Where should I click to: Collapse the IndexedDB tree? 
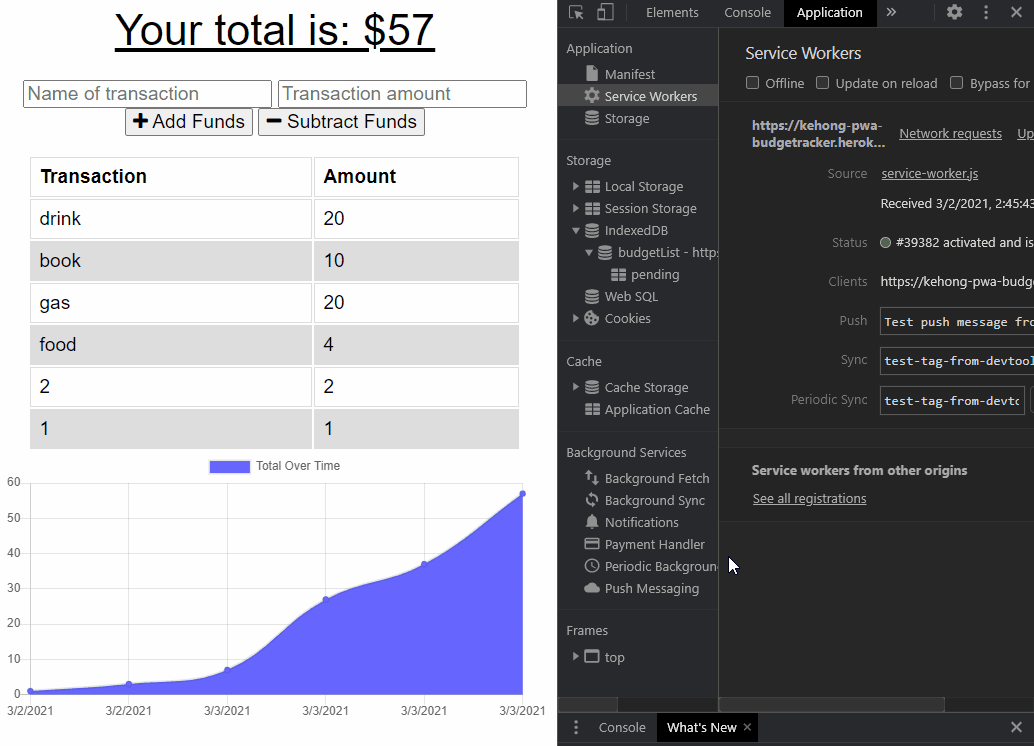pos(575,230)
